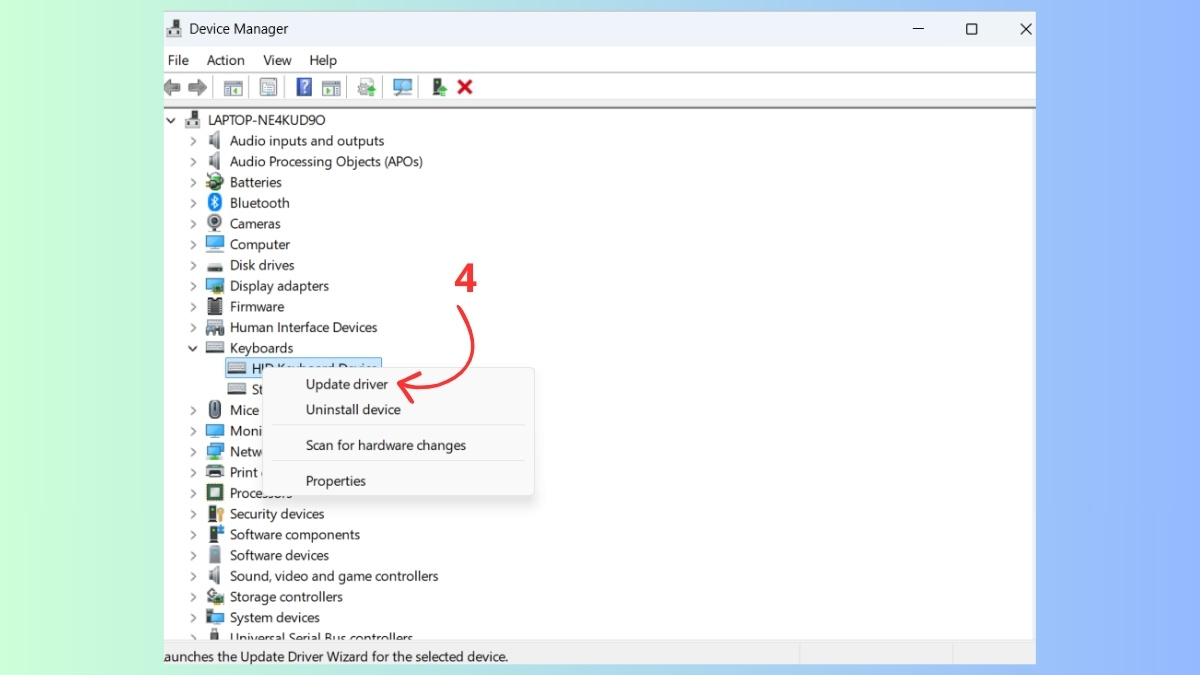Click the Processors category icon

tap(214, 493)
